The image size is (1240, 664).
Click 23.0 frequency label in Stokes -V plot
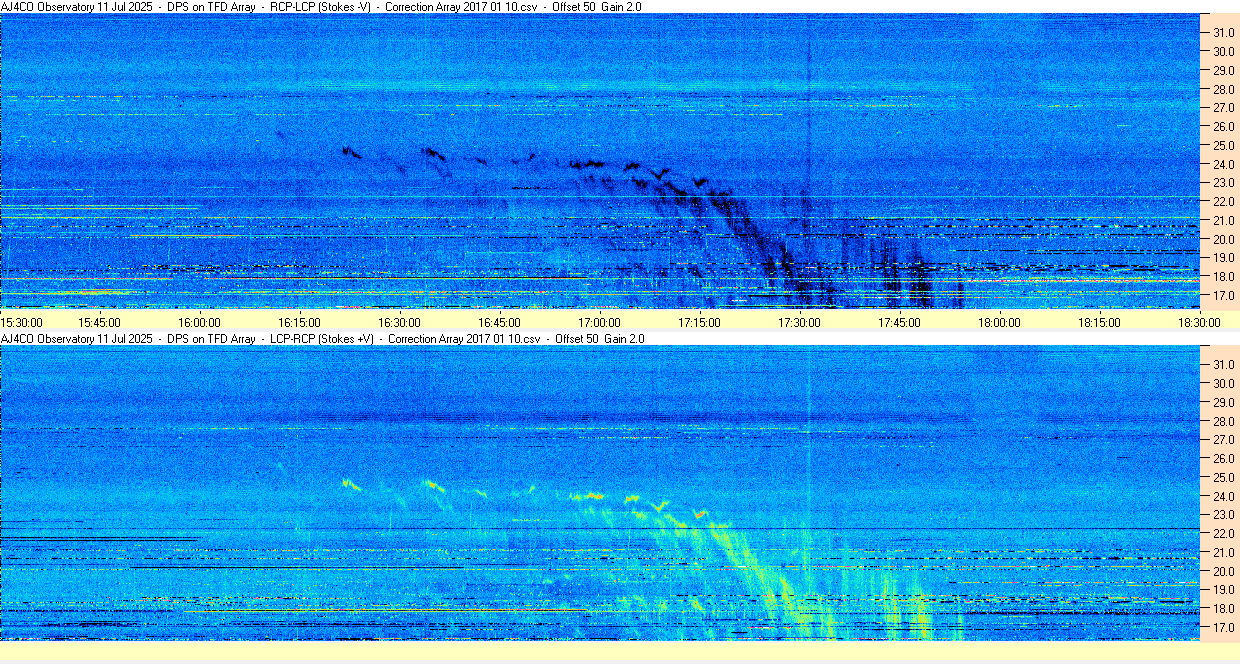click(1223, 183)
